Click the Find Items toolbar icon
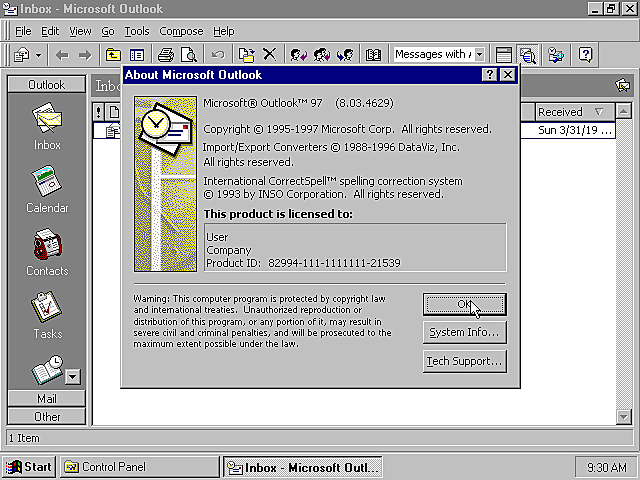 pos(556,55)
